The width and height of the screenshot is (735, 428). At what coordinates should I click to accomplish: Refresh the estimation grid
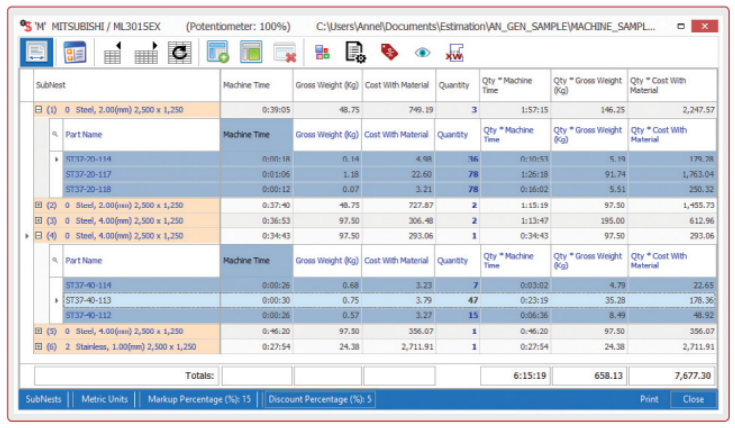tap(180, 52)
